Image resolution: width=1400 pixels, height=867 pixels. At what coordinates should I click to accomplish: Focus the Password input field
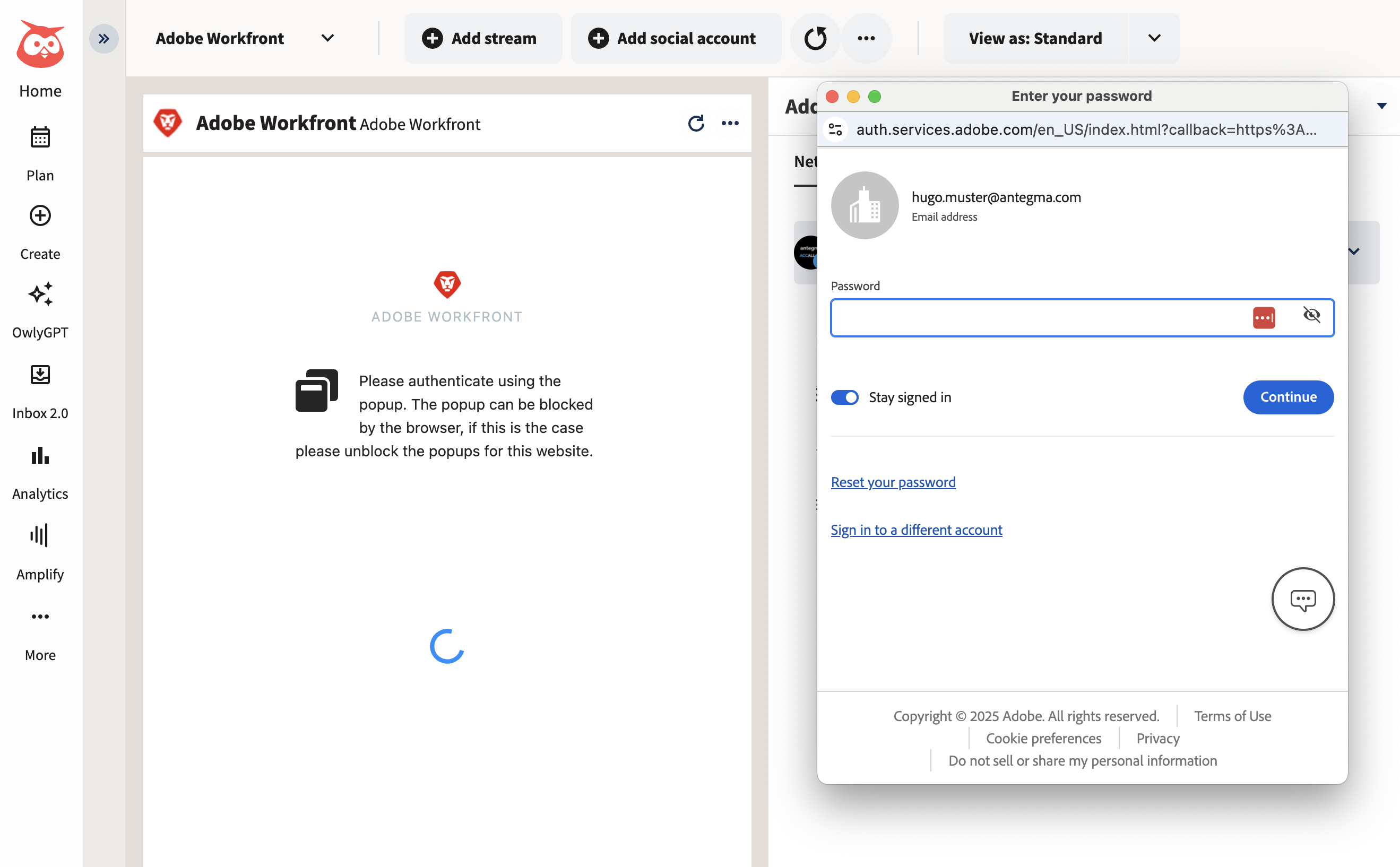(x=1082, y=318)
